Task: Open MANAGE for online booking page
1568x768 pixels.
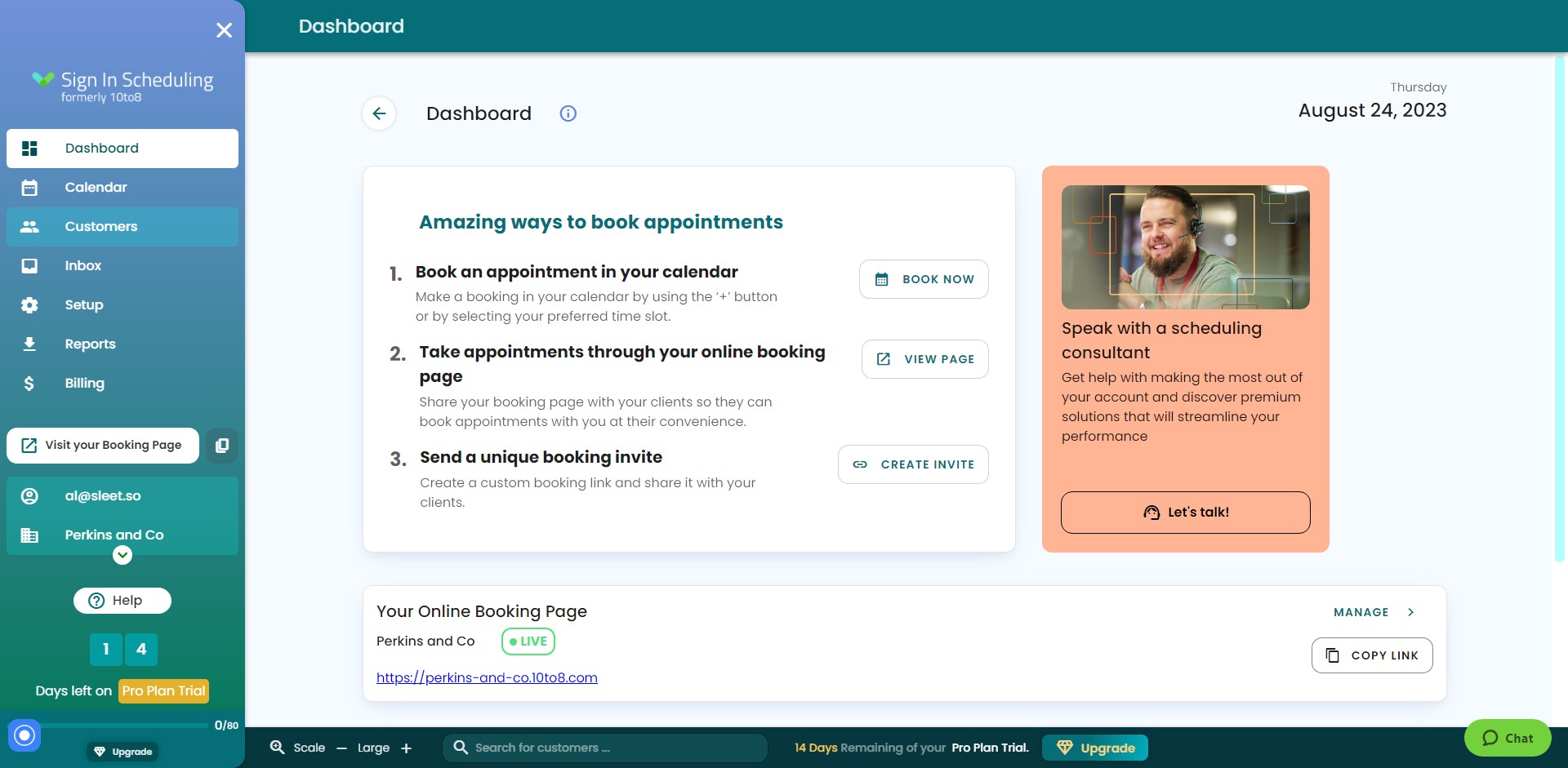Action: (1361, 612)
